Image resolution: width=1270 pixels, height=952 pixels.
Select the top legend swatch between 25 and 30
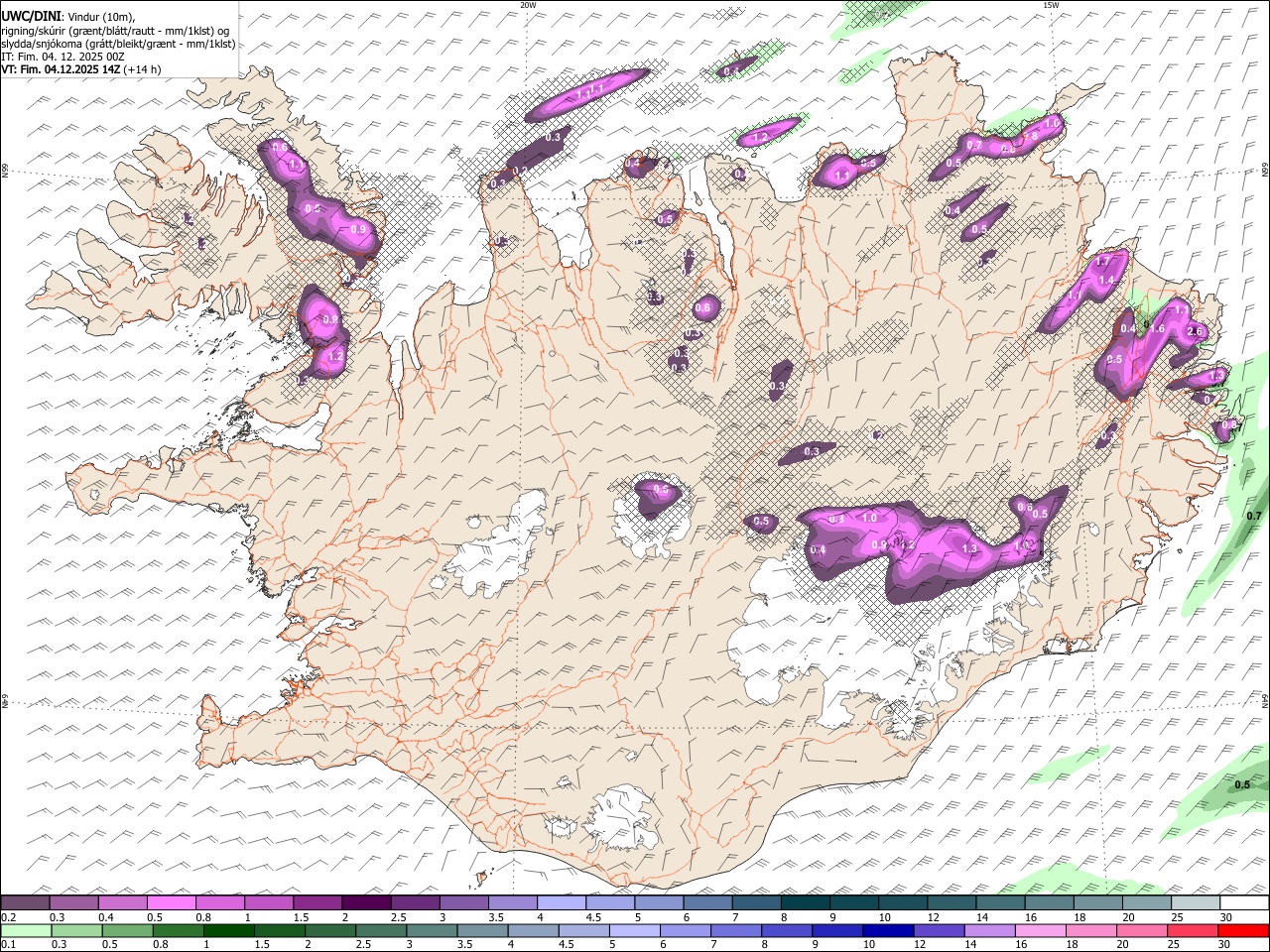(x=1195, y=902)
